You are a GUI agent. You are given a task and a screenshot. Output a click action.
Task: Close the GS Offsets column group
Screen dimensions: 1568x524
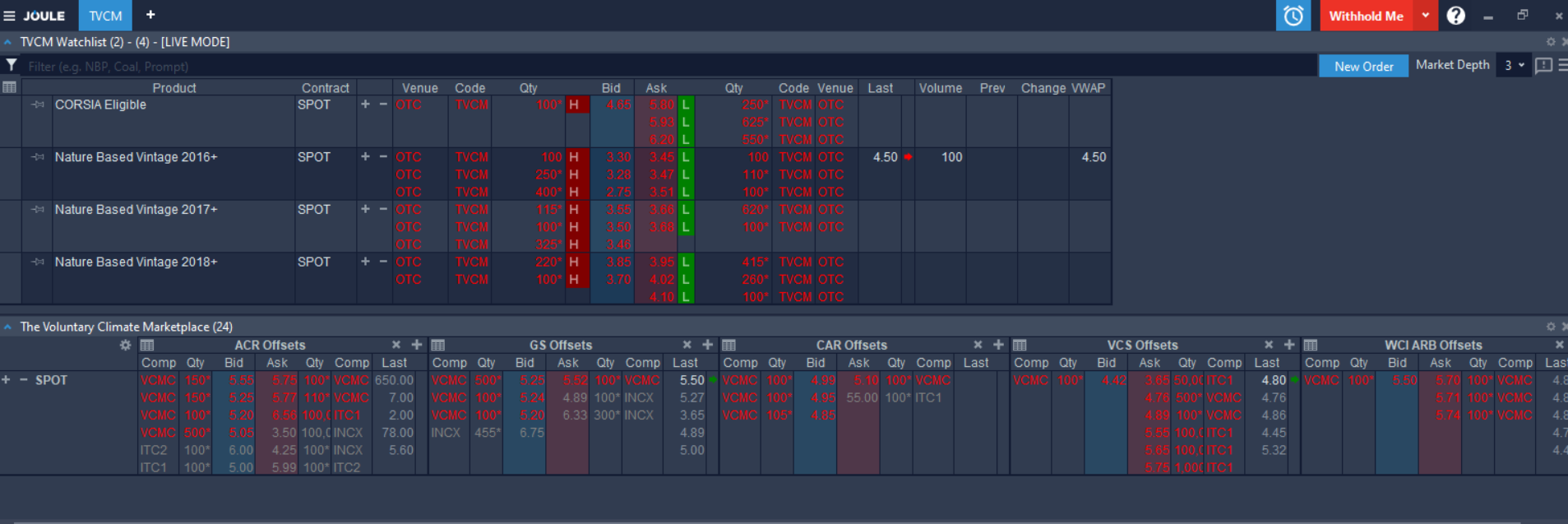click(687, 345)
